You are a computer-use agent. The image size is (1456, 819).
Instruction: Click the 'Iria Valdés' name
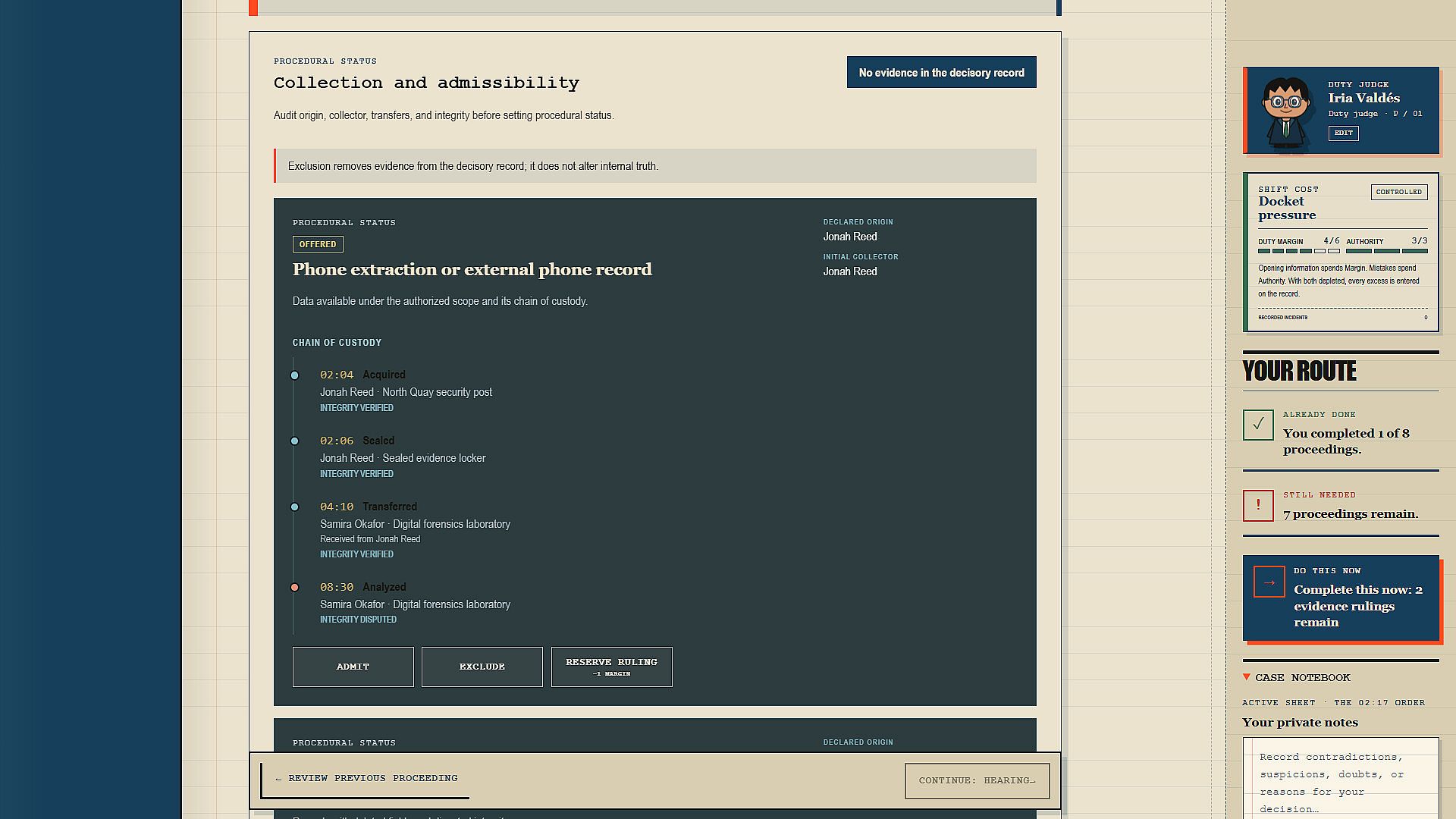pyautogui.click(x=1364, y=98)
